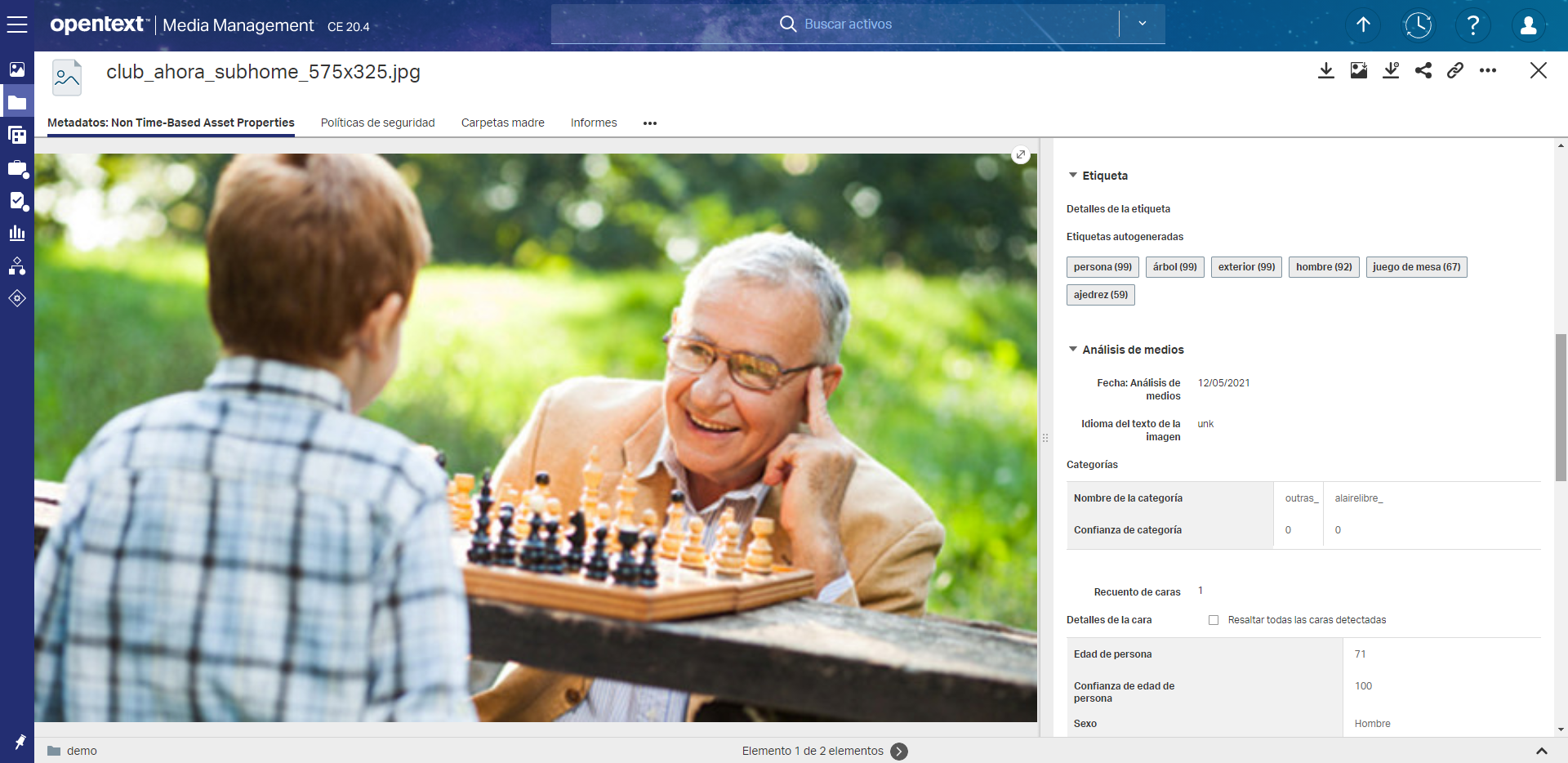The height and width of the screenshot is (763, 1568).
Task: Go to next element with arrow button
Action: pos(899,752)
